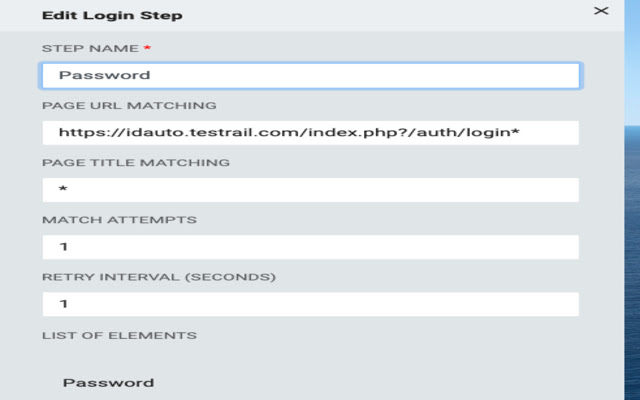Viewport: 640px width, 400px height.
Task: Click the Step Name input field
Action: pyautogui.click(x=310, y=75)
